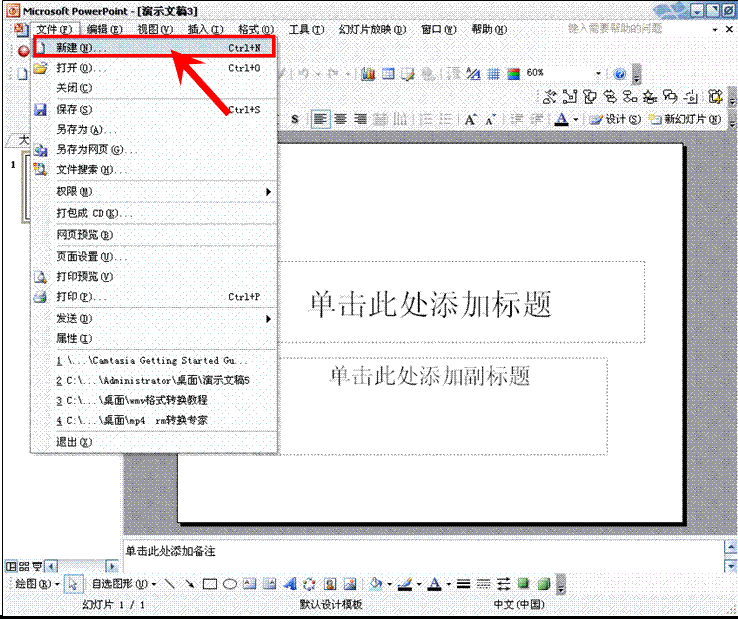
Task: Select 页面设置 menu entry
Action: (154, 257)
